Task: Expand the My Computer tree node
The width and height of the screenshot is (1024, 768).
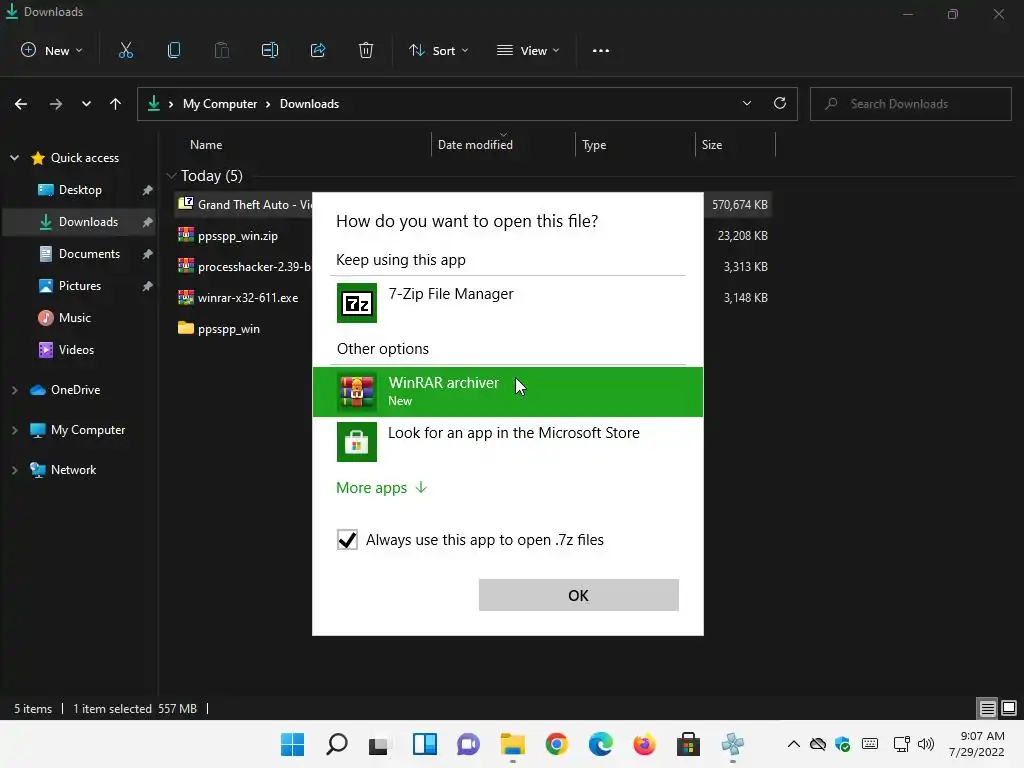Action: coord(14,430)
